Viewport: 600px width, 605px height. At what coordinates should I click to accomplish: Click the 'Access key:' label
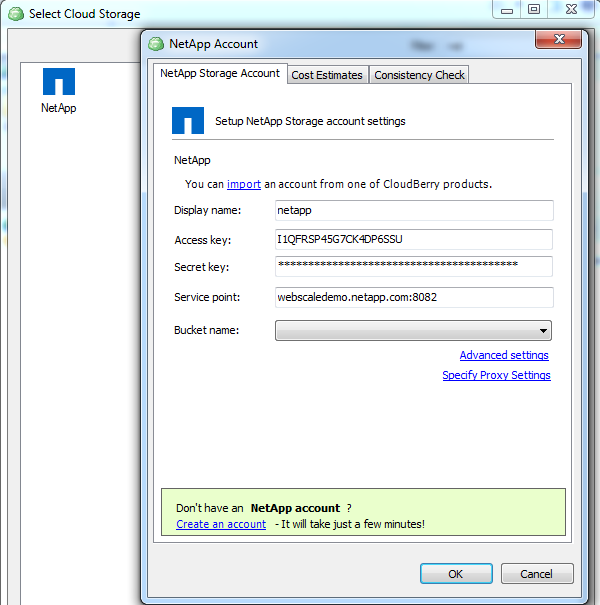[203, 240]
